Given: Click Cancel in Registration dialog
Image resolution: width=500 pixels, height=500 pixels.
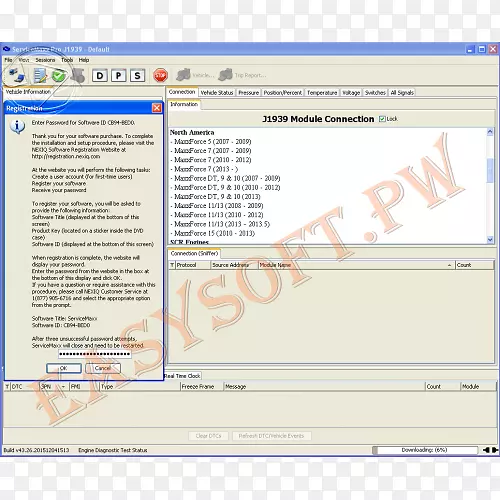Looking at the screenshot, I should pos(103,368).
